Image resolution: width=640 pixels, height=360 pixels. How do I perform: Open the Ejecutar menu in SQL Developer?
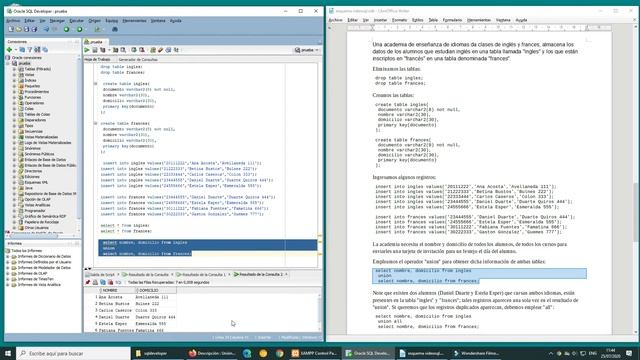(76, 21)
